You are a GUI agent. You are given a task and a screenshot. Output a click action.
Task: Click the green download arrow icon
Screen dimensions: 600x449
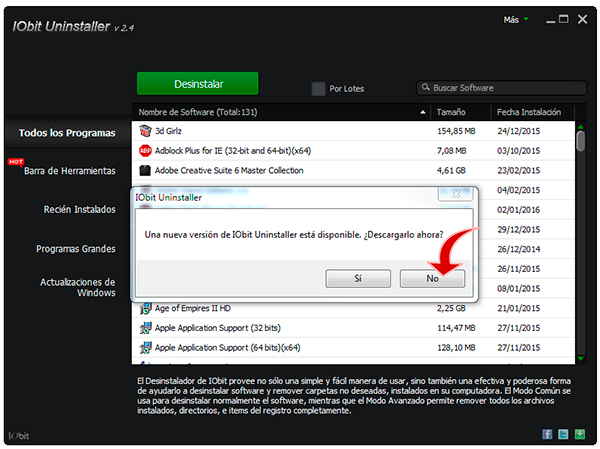(579, 434)
